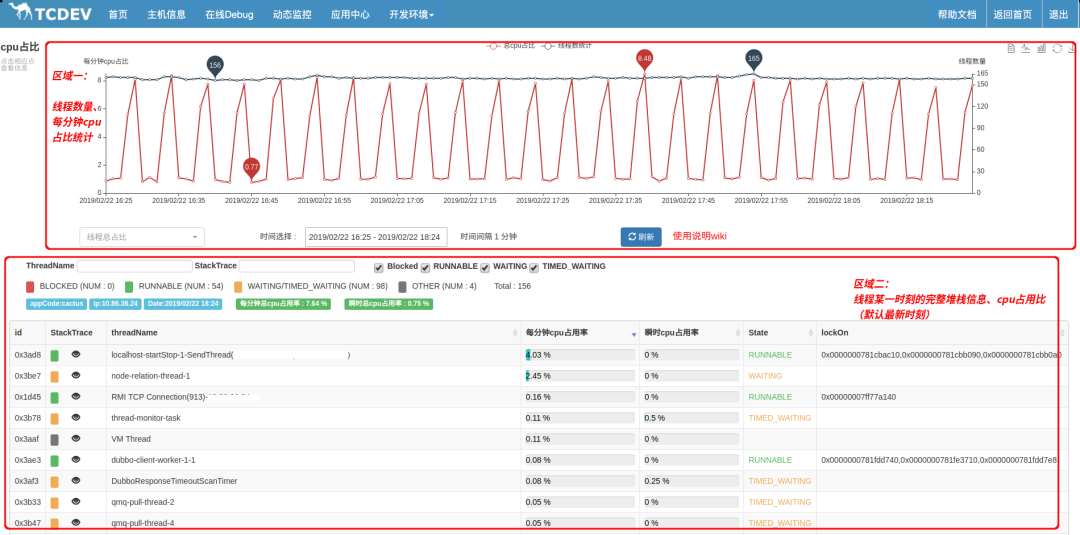The image size is (1080, 535).
Task: Toggle the RUNNABLE checkbox
Action: [425, 267]
